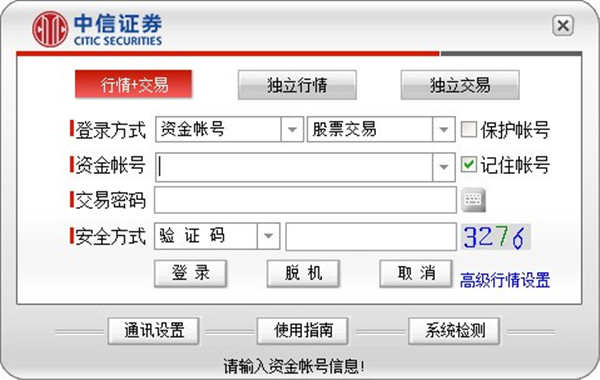The height and width of the screenshot is (380, 600).
Task: Refresh the 3276 captcha image
Action: tap(496, 237)
